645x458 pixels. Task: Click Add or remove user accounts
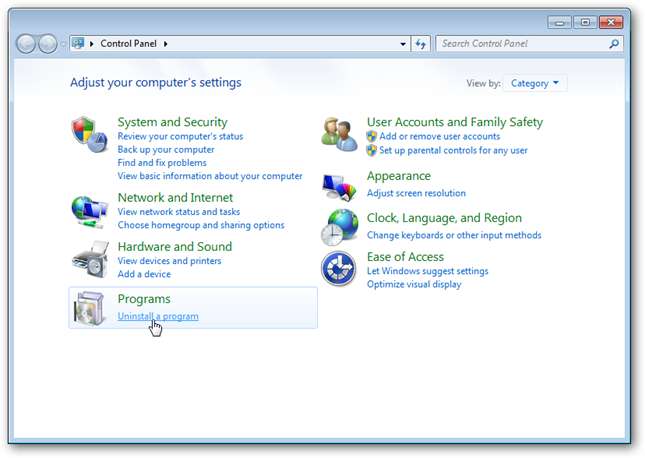pos(439,136)
